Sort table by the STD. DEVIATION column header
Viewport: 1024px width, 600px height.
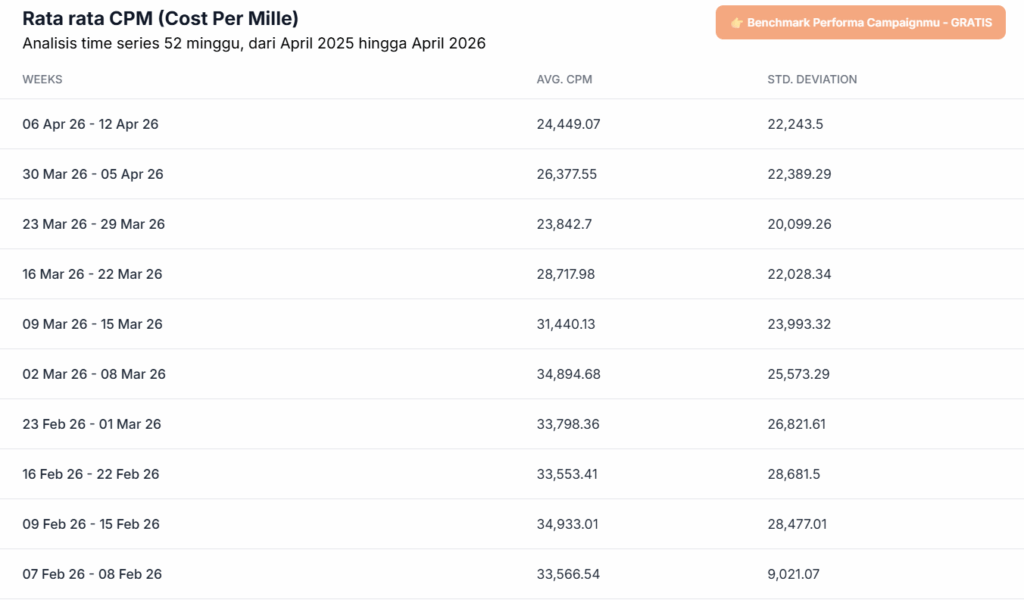tap(812, 79)
